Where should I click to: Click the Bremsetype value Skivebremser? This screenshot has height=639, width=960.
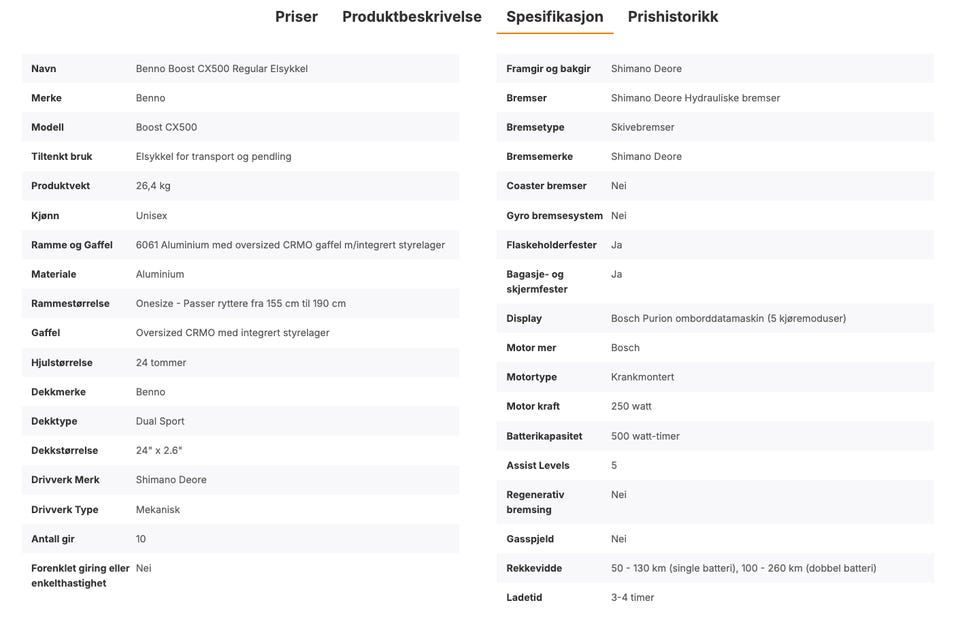click(x=642, y=127)
